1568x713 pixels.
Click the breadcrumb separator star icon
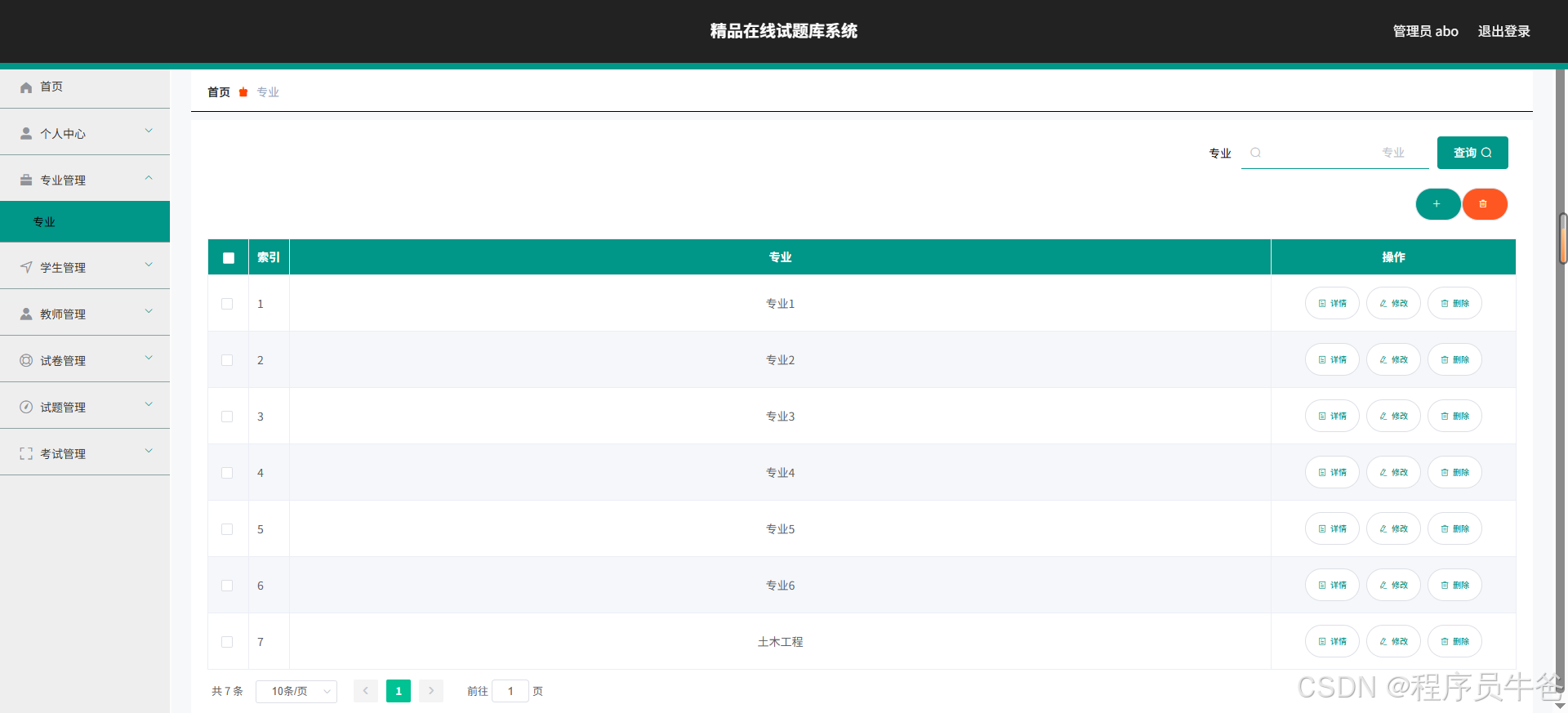pos(243,92)
